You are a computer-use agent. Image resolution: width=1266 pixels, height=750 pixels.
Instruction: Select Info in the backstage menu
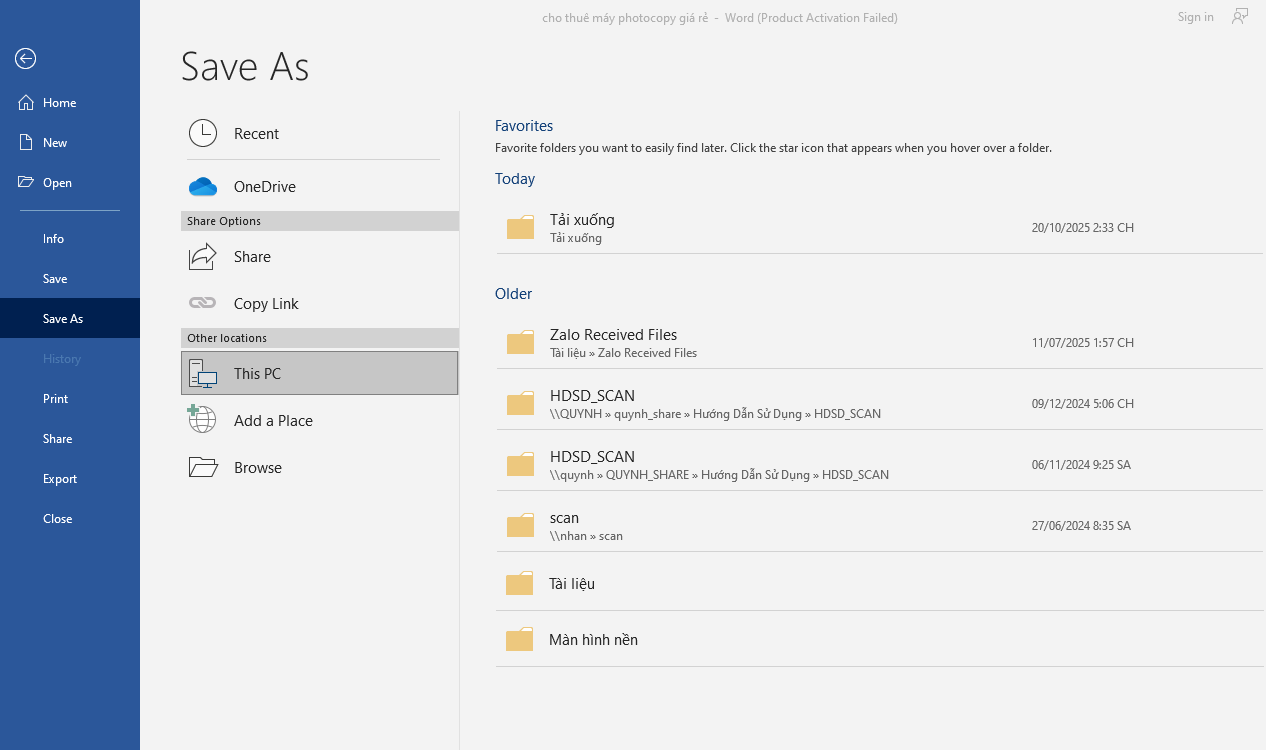[x=54, y=239]
